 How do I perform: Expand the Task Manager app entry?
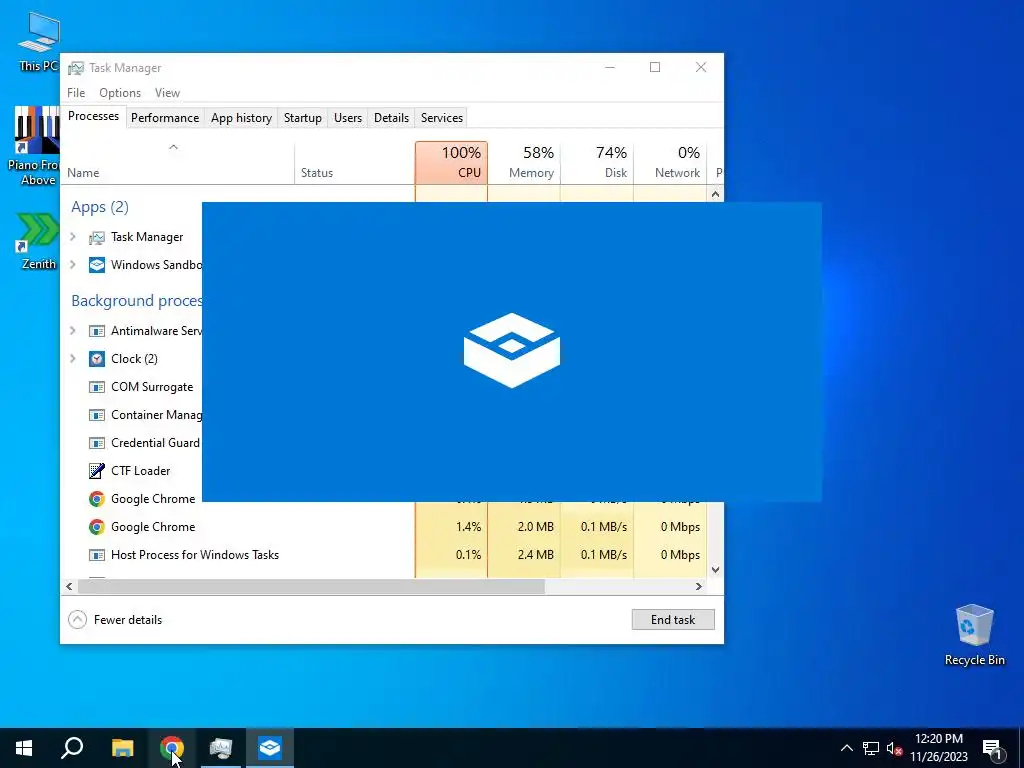(73, 237)
